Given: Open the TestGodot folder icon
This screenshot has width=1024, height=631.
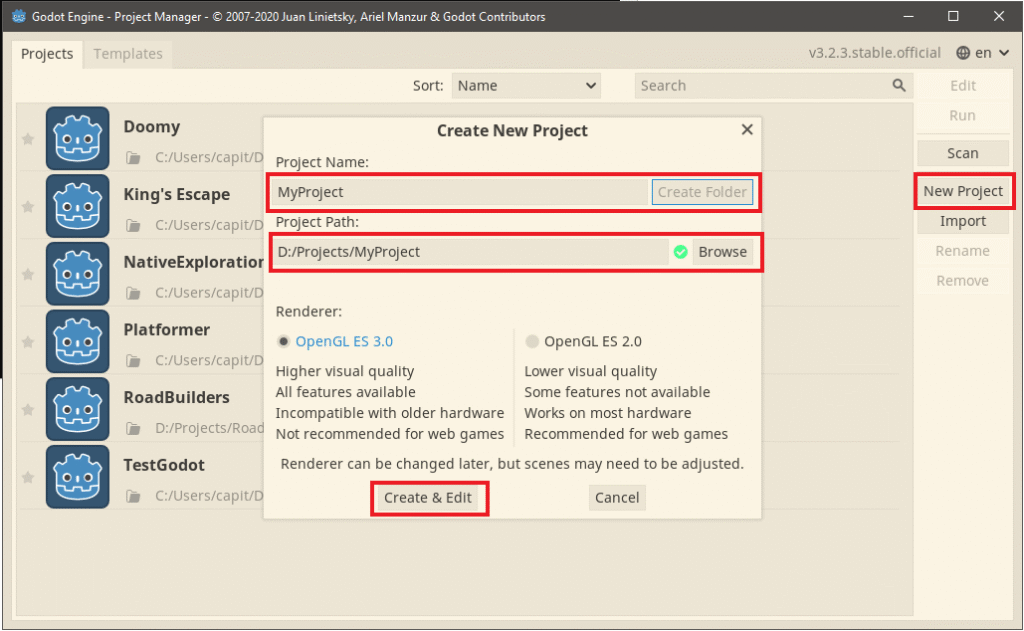Looking at the screenshot, I should point(133,496).
